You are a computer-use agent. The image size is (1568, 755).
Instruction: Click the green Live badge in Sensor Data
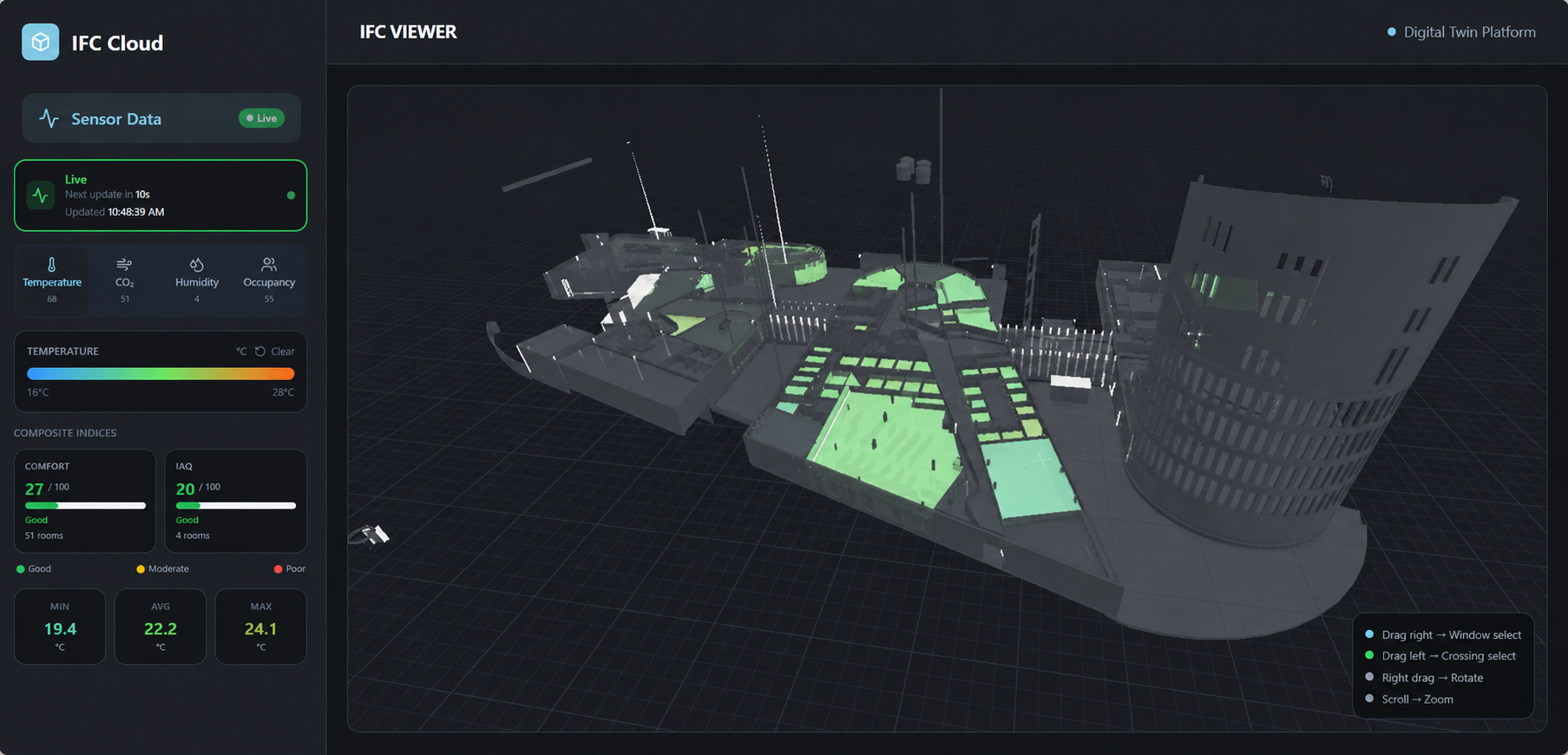pyautogui.click(x=261, y=118)
